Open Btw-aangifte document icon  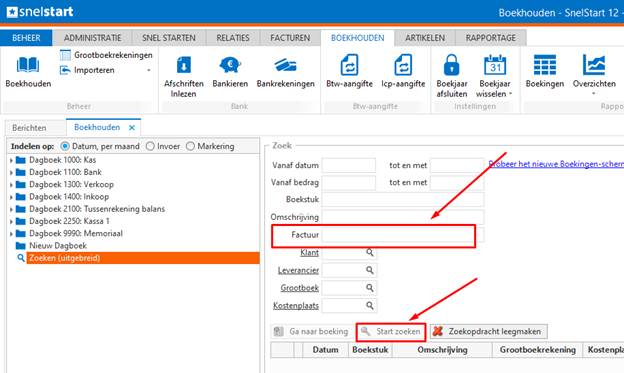click(x=349, y=65)
